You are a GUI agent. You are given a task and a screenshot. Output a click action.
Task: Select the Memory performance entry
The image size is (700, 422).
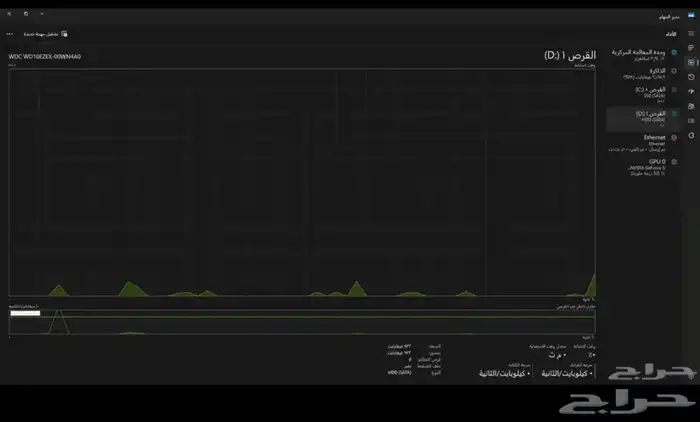[645, 73]
